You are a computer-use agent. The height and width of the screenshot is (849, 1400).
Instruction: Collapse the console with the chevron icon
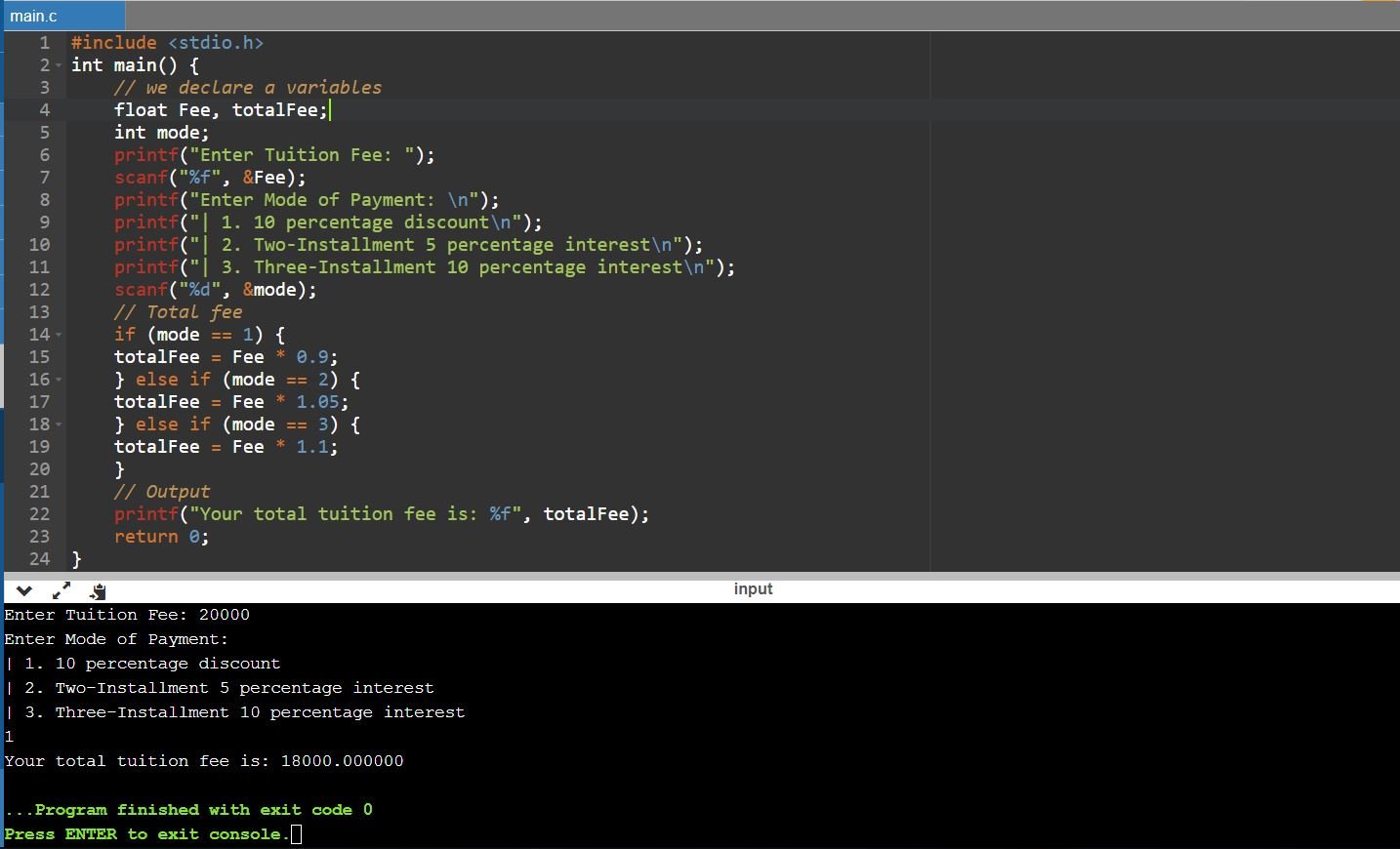tap(24, 590)
